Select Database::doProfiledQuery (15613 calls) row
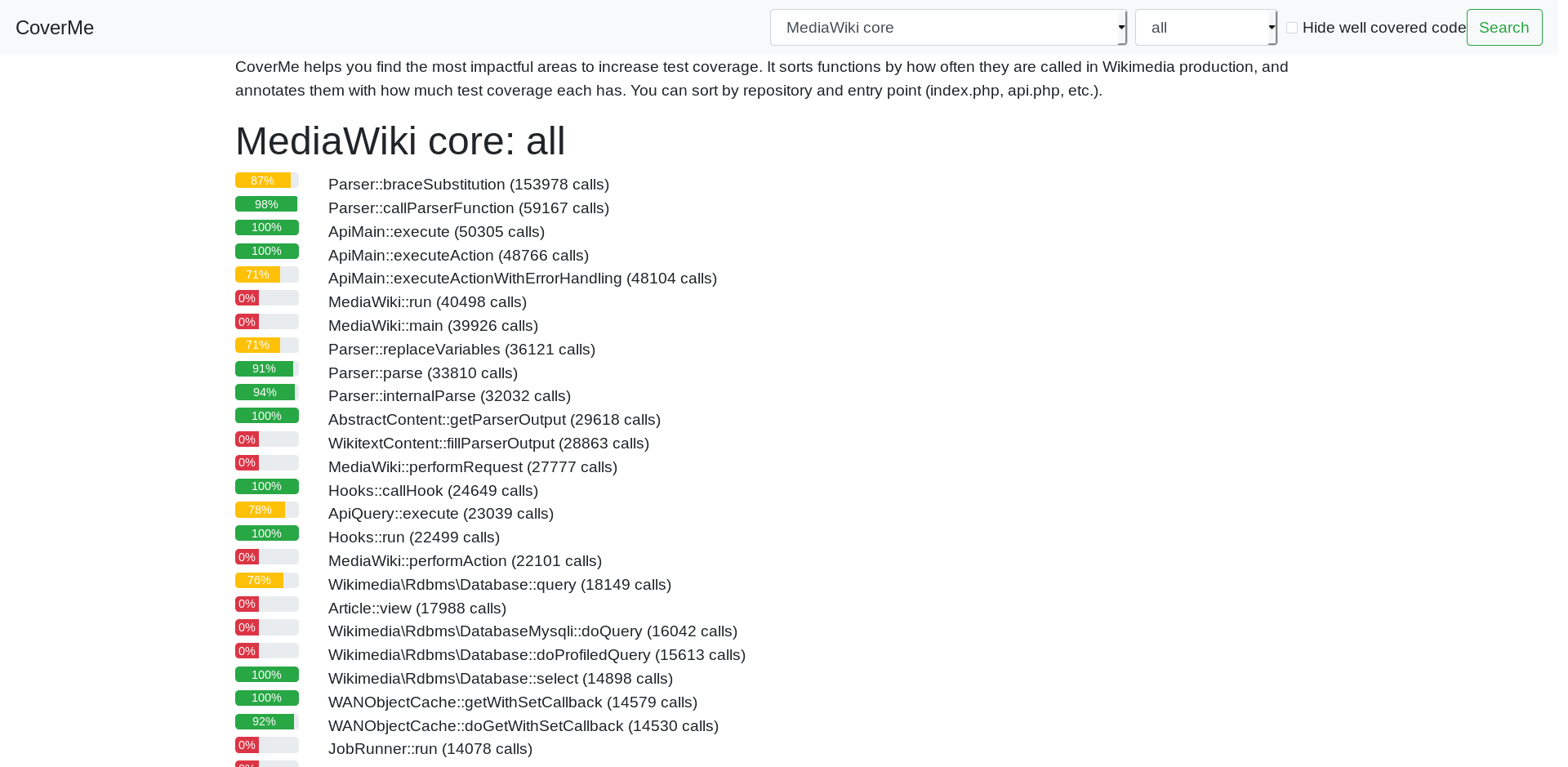Viewport: 1568px width, 767px height. tap(537, 655)
